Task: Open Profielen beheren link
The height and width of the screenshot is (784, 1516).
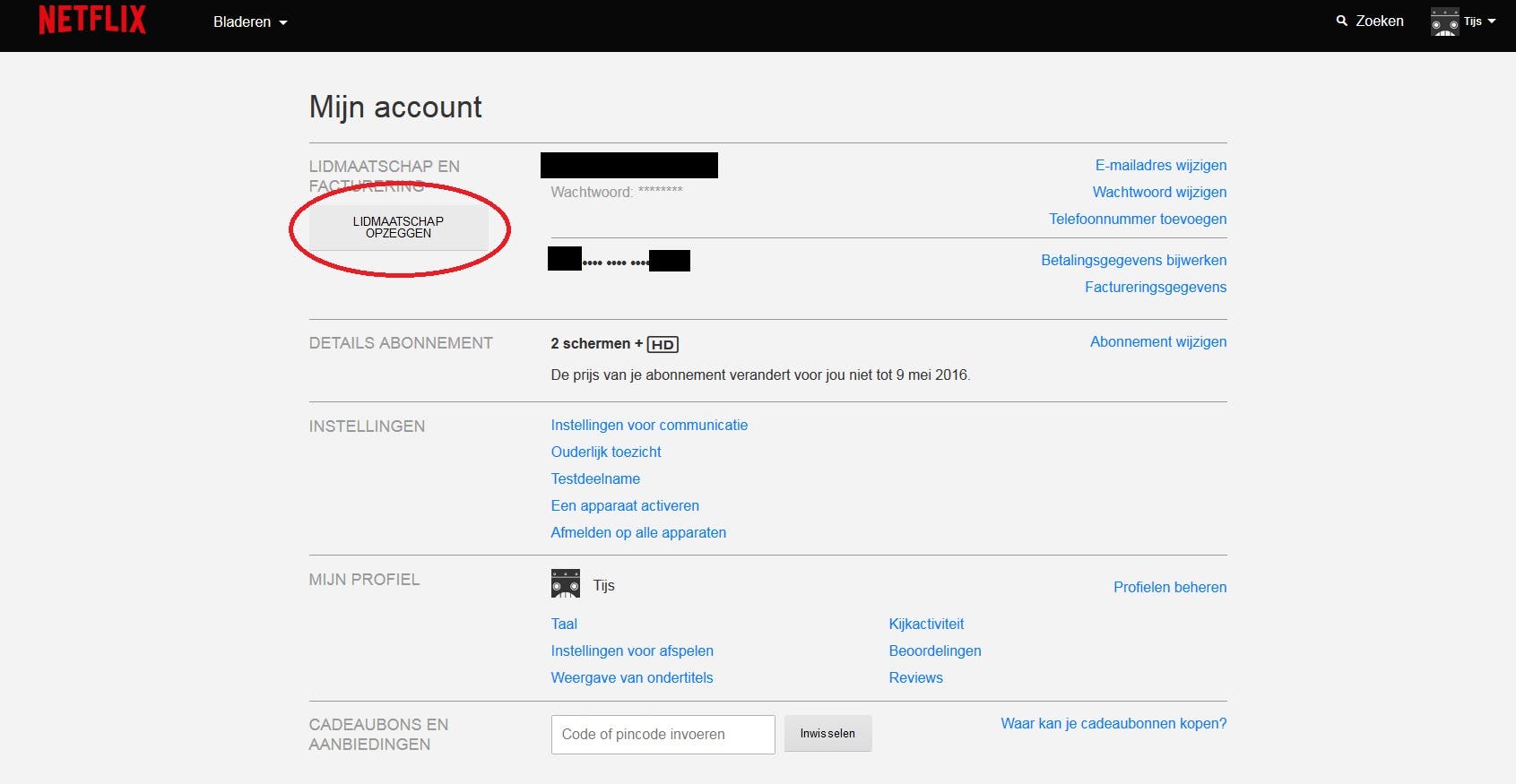Action: pyautogui.click(x=1170, y=587)
